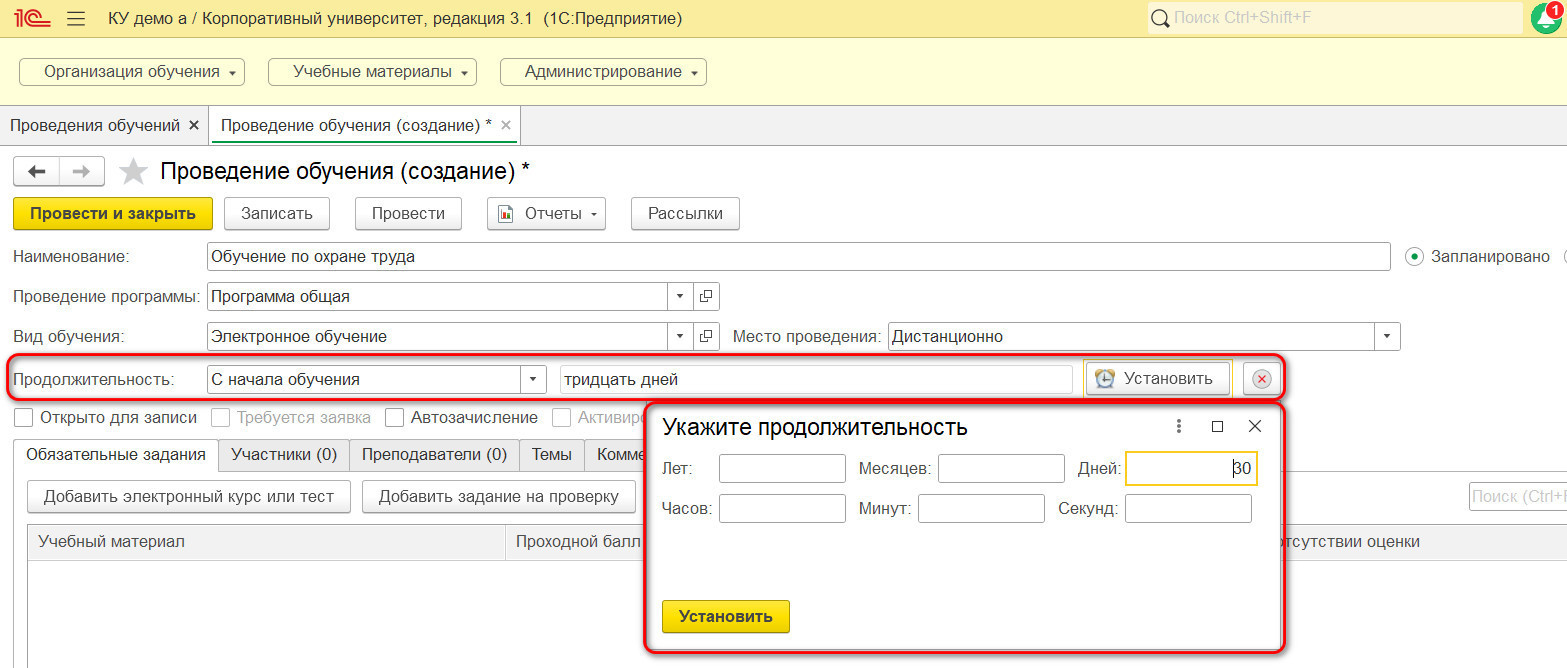Toggle the Активиро... checkbox
1567x668 pixels.
tap(562, 417)
